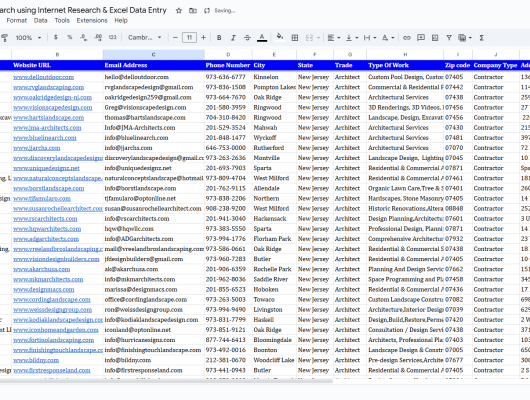This screenshot has width=530, height=400.
Task: Insert chart icon
Action: [x=435, y=38]
